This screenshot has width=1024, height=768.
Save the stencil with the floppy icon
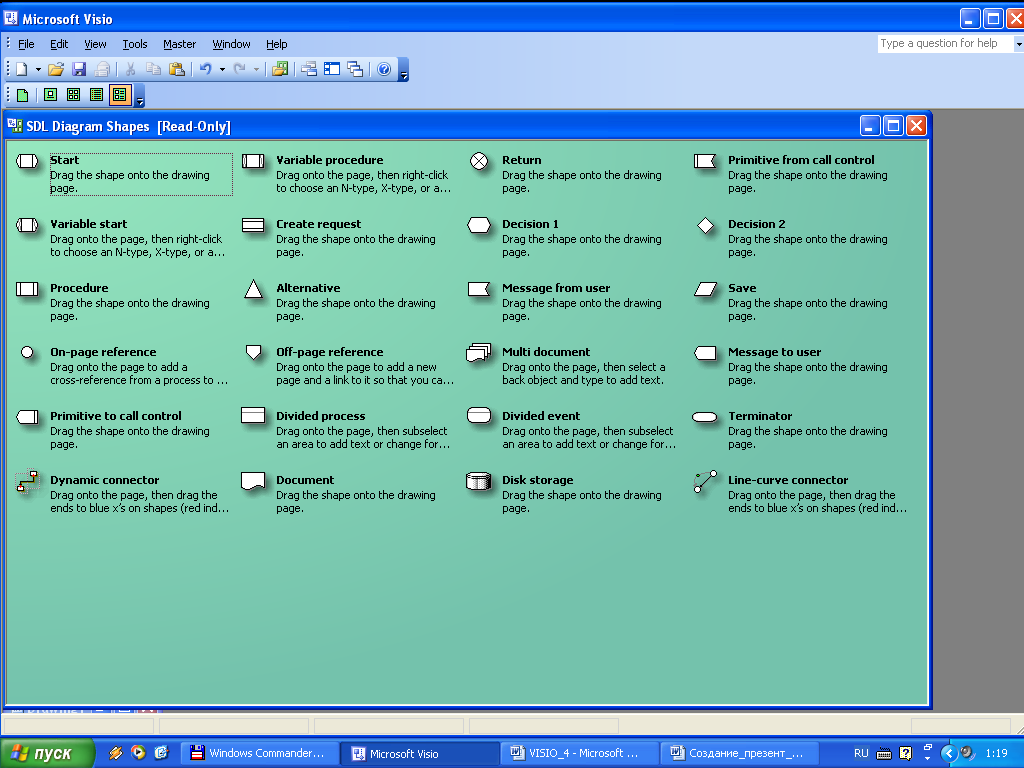pos(79,69)
